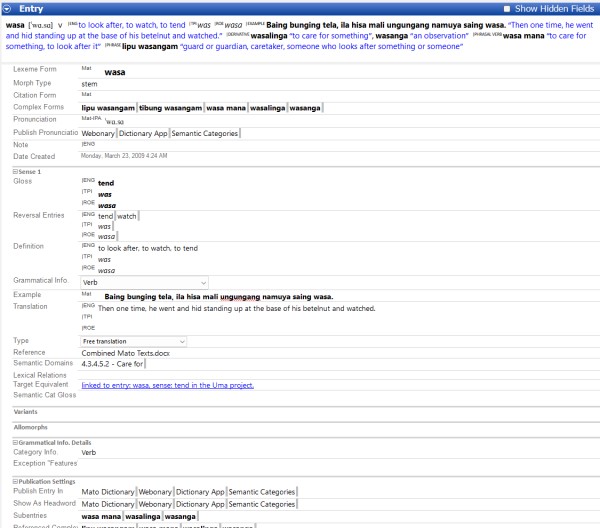Click Semantic Categories in Show As Headword row

[262, 504]
